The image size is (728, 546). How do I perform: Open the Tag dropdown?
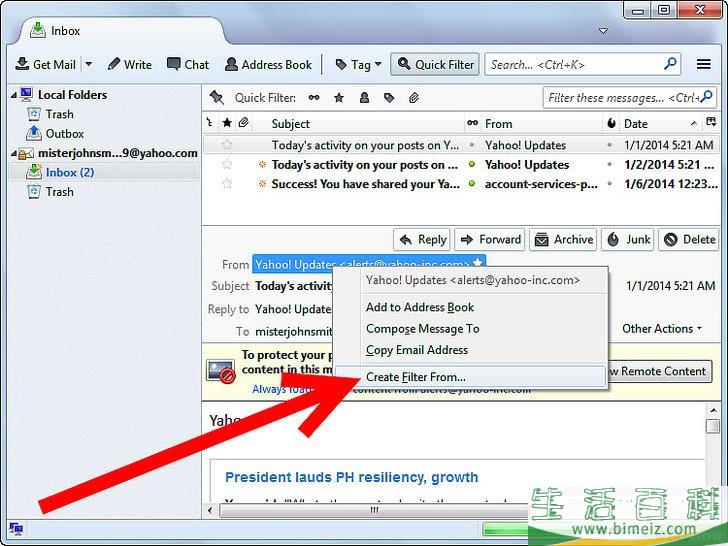point(358,65)
